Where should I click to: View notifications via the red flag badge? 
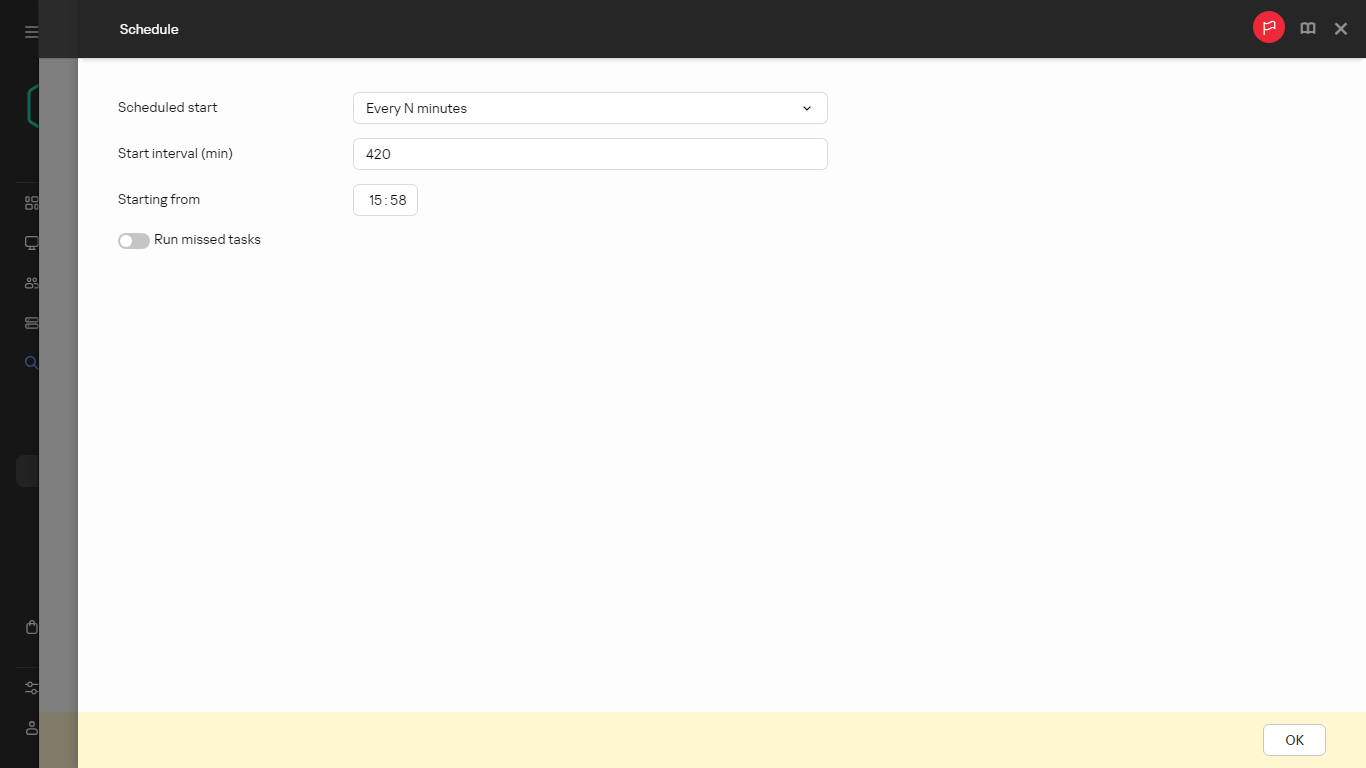tap(1268, 27)
